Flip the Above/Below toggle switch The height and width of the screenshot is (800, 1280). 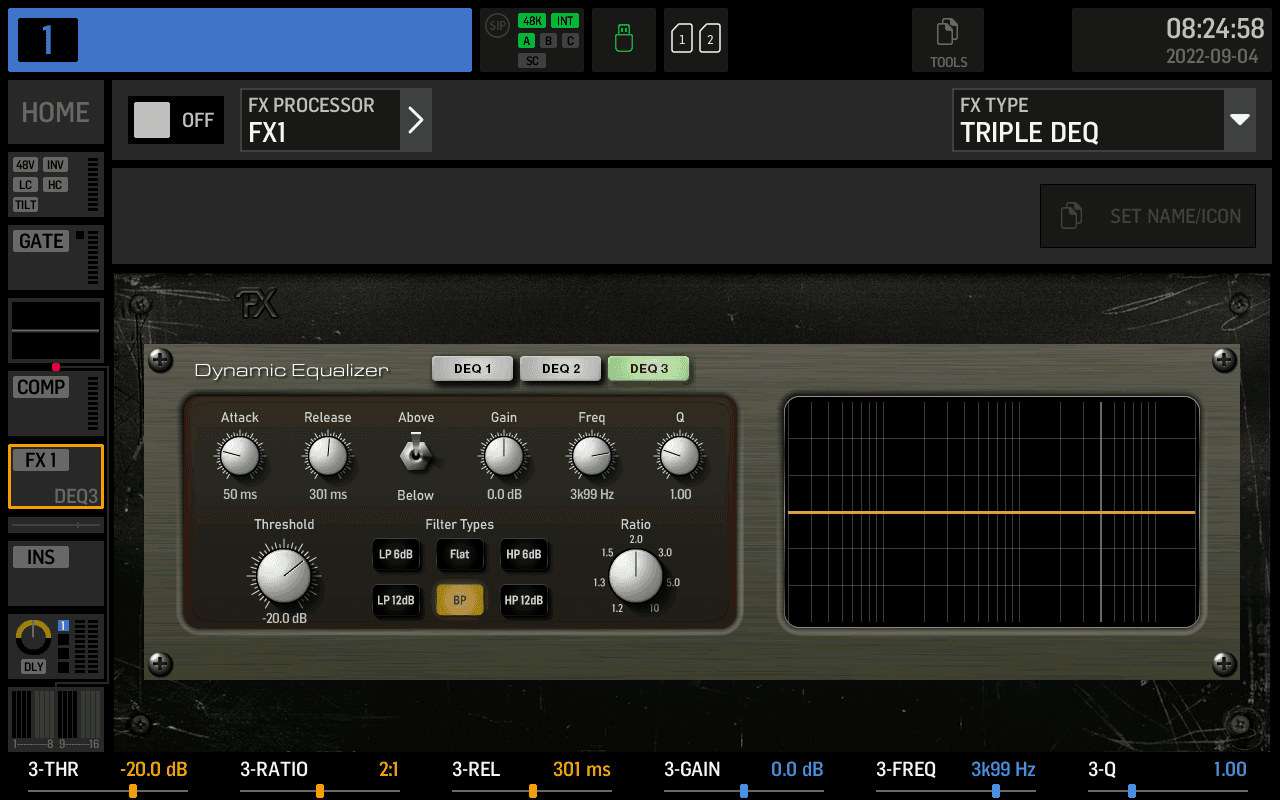coord(416,455)
